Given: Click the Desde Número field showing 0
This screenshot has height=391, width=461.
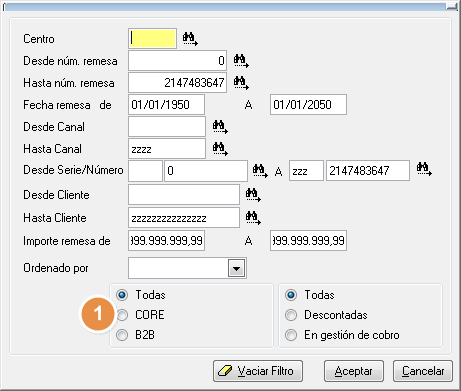Looking at the screenshot, I should pyautogui.click(x=206, y=171).
